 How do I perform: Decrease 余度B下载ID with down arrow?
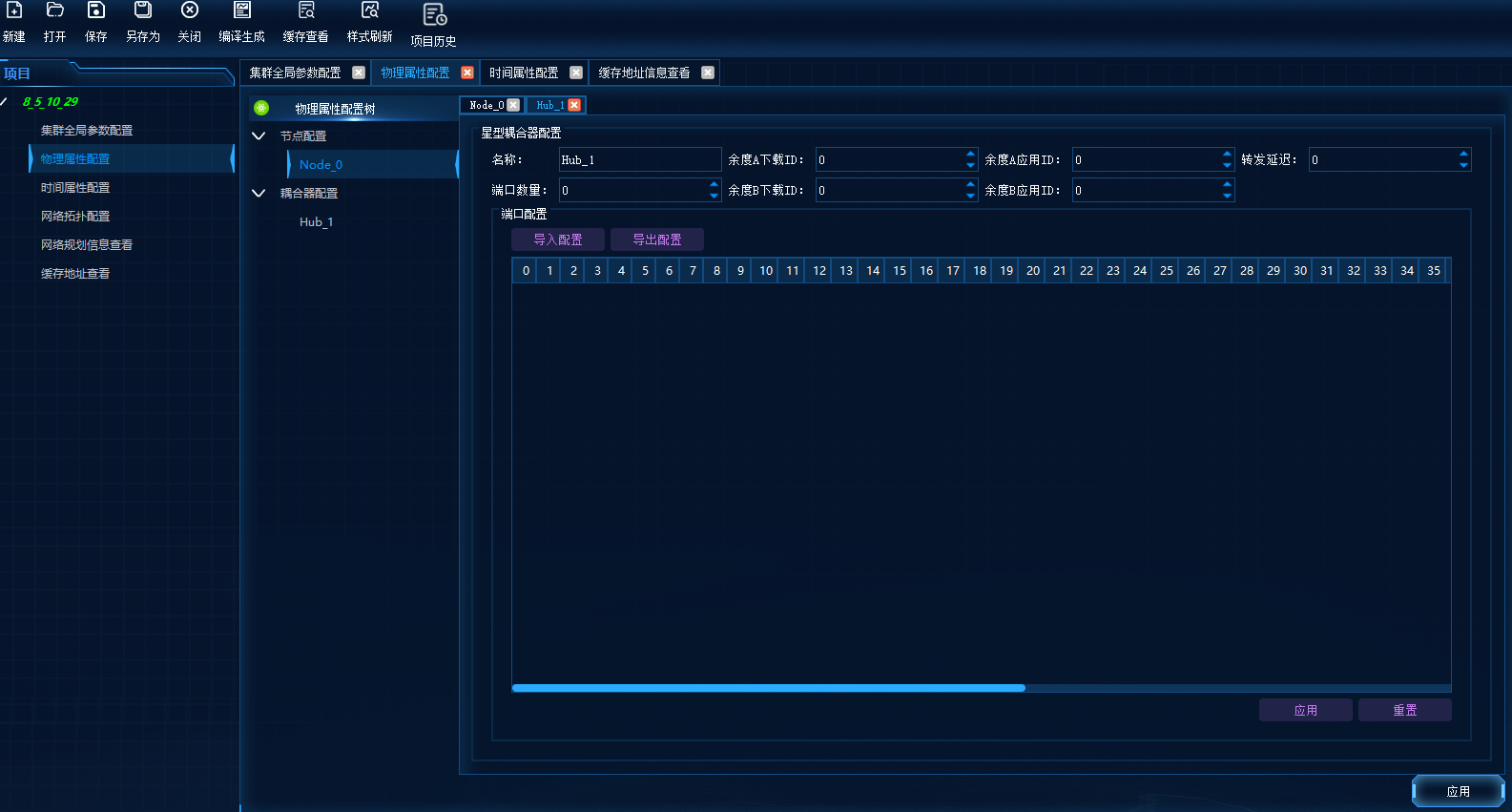pyautogui.click(x=970, y=196)
